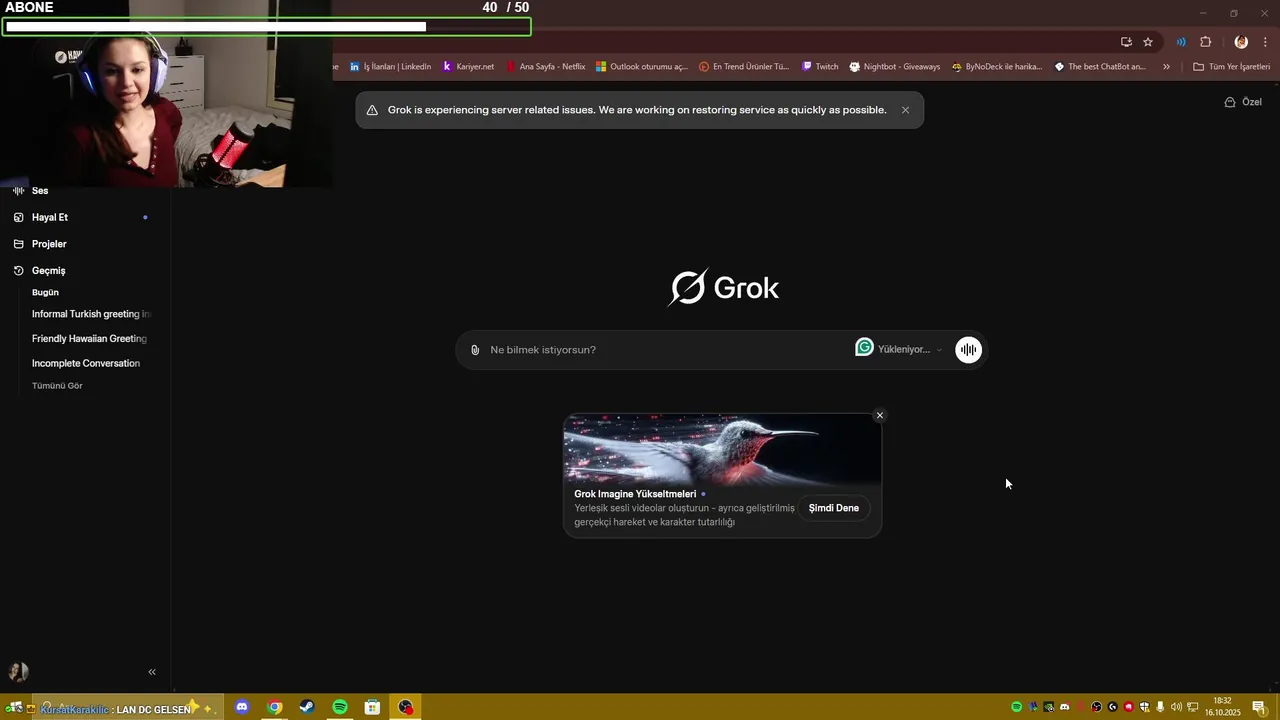Click the Spotify system tray icon

click(1017, 707)
